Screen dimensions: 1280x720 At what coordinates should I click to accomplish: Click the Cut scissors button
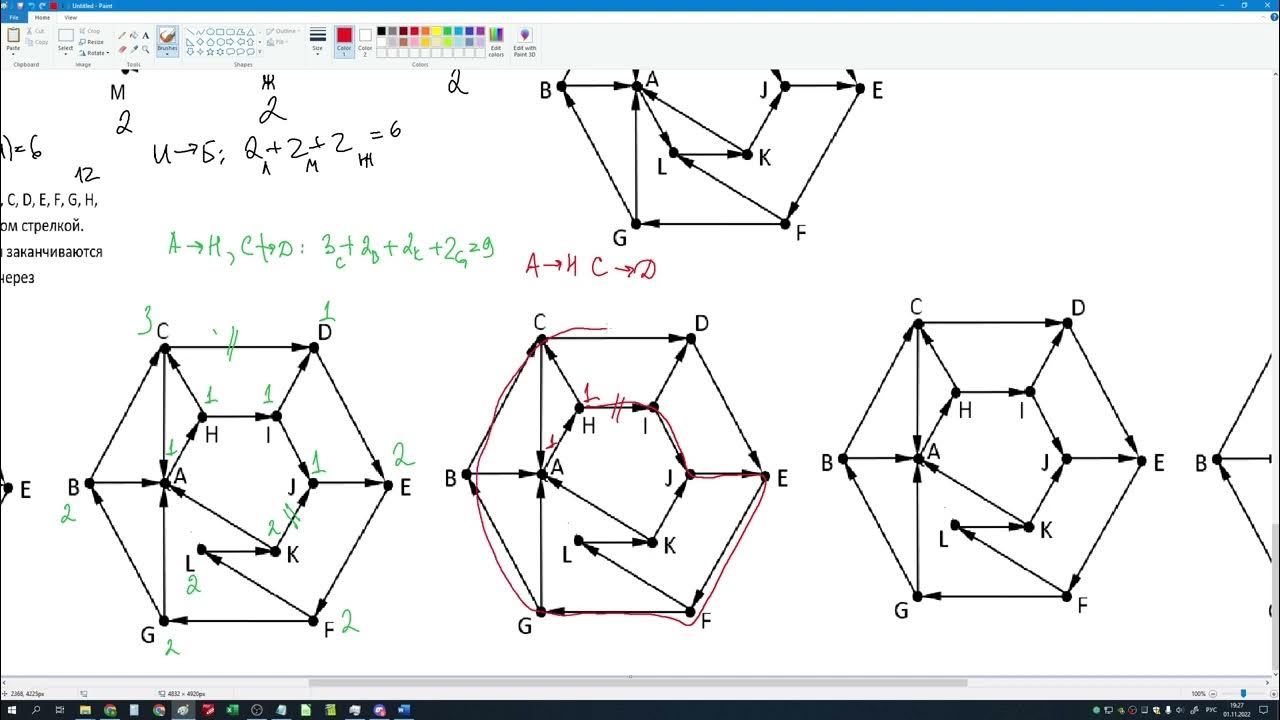(36, 31)
